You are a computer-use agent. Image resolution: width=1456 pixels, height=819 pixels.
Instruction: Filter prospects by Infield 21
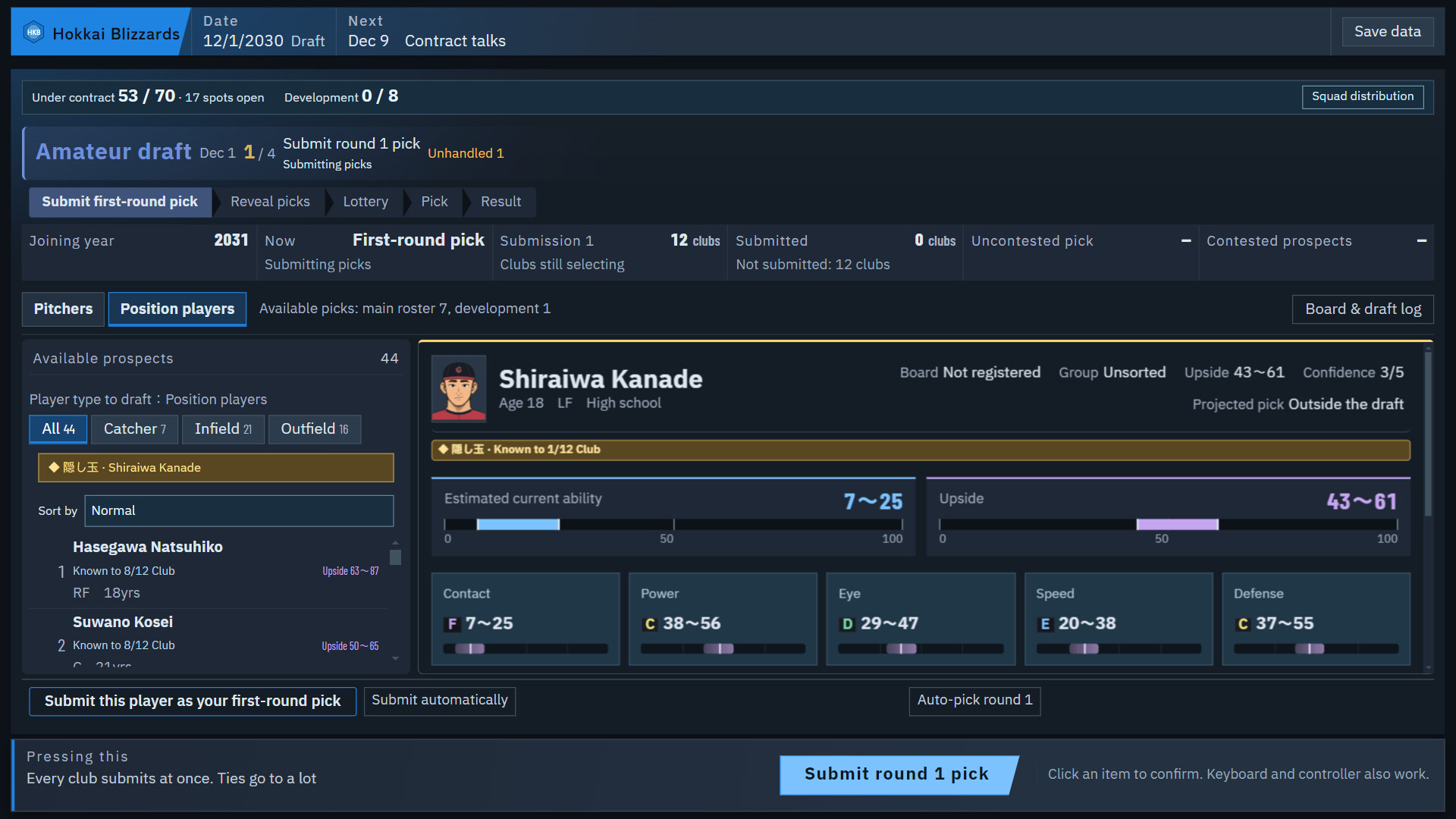pyautogui.click(x=223, y=429)
